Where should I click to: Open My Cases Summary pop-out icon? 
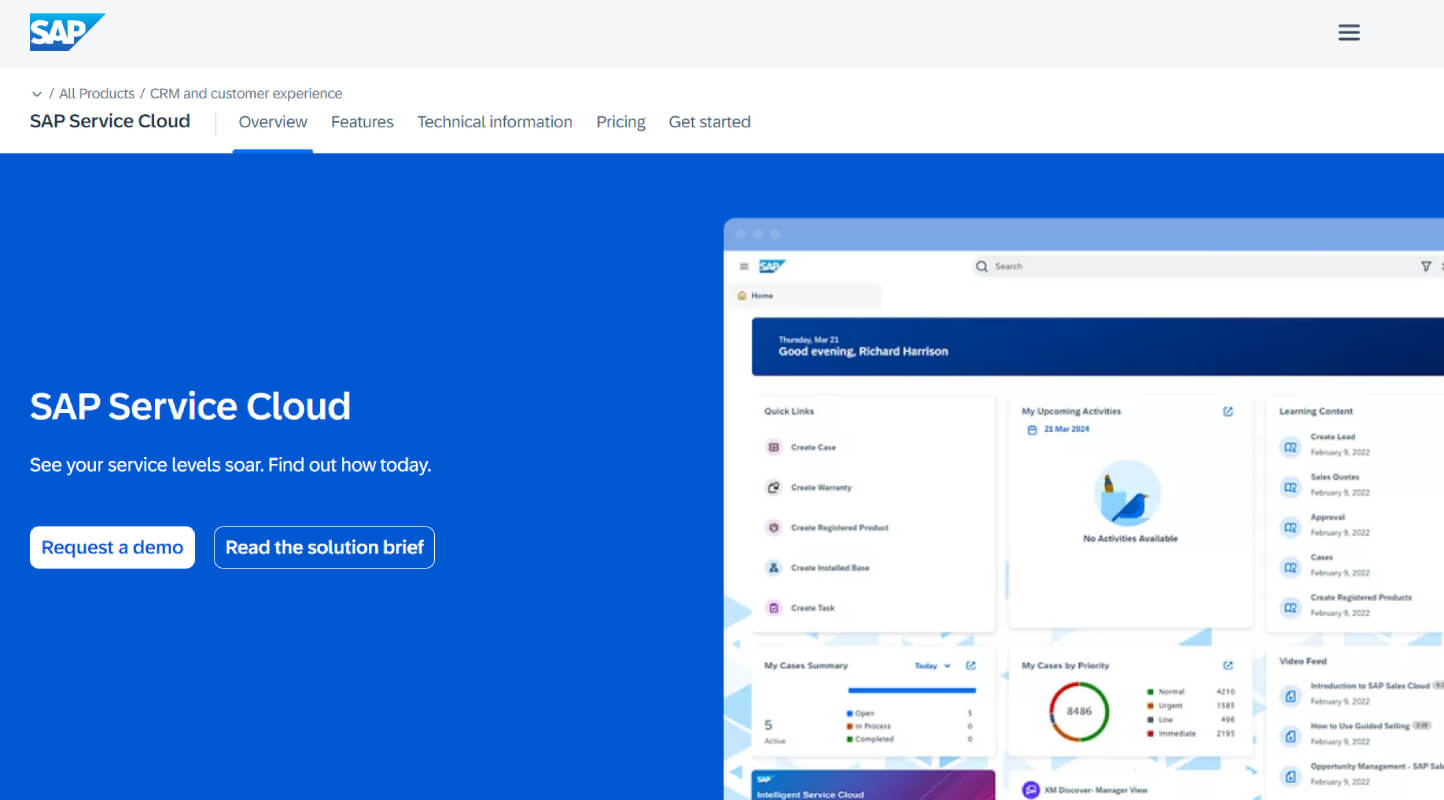pyautogui.click(x=971, y=665)
